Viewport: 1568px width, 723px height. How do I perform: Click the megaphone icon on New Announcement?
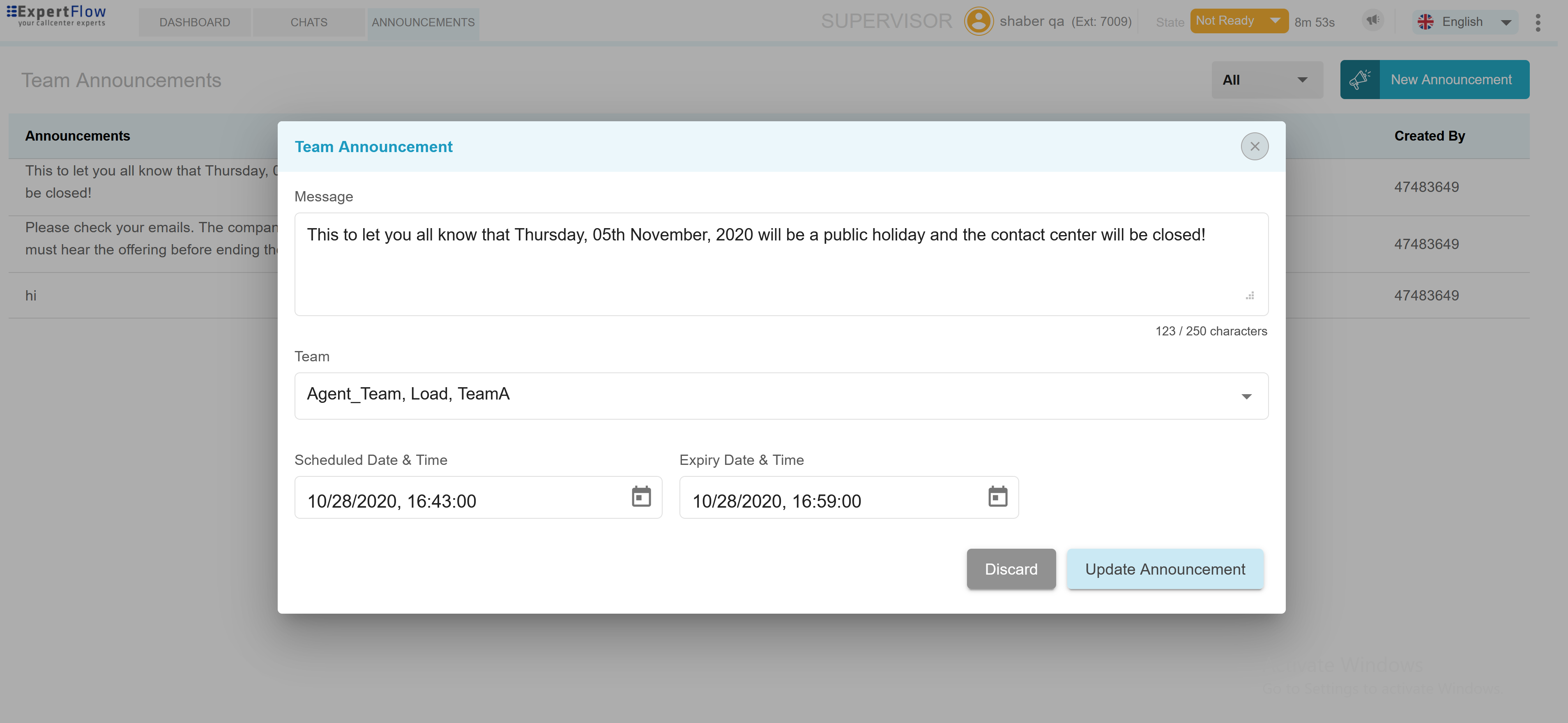[1360, 80]
